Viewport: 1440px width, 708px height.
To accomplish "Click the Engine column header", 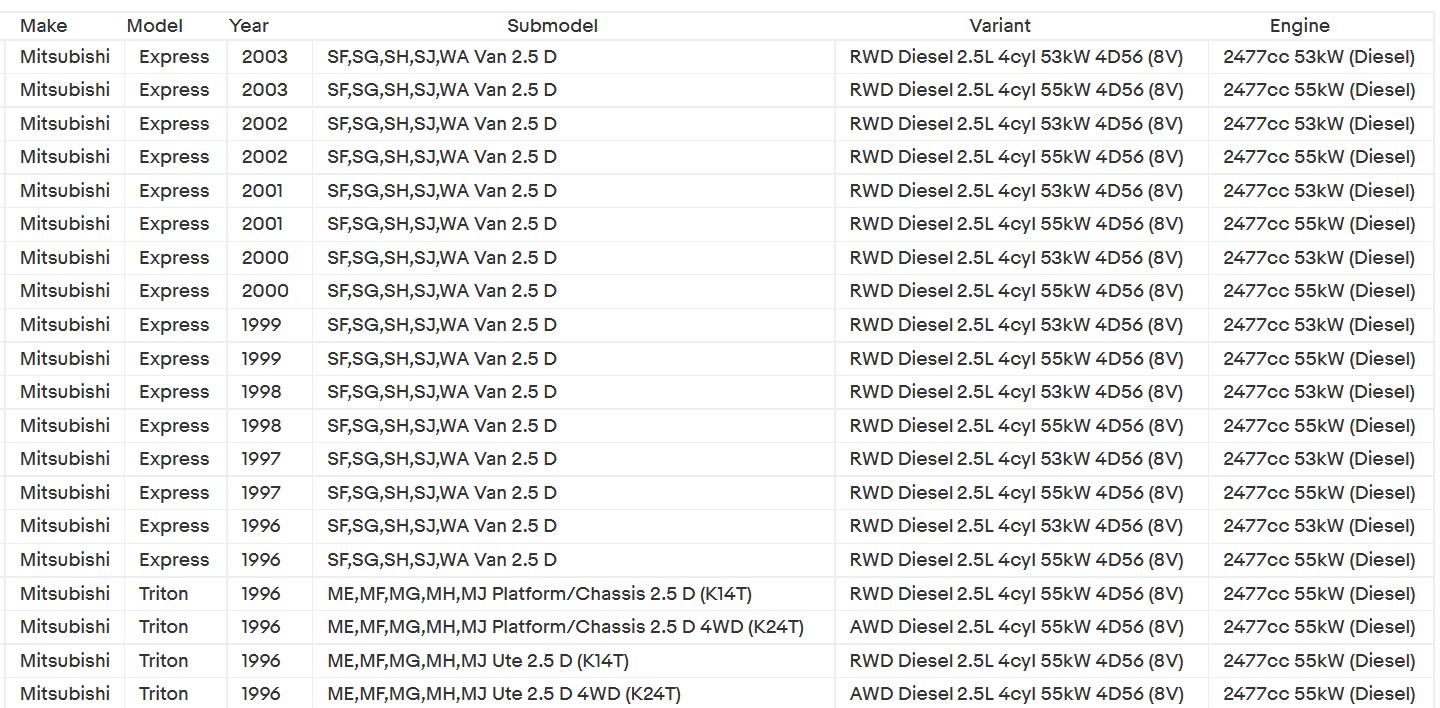I will pyautogui.click(x=1300, y=26).
